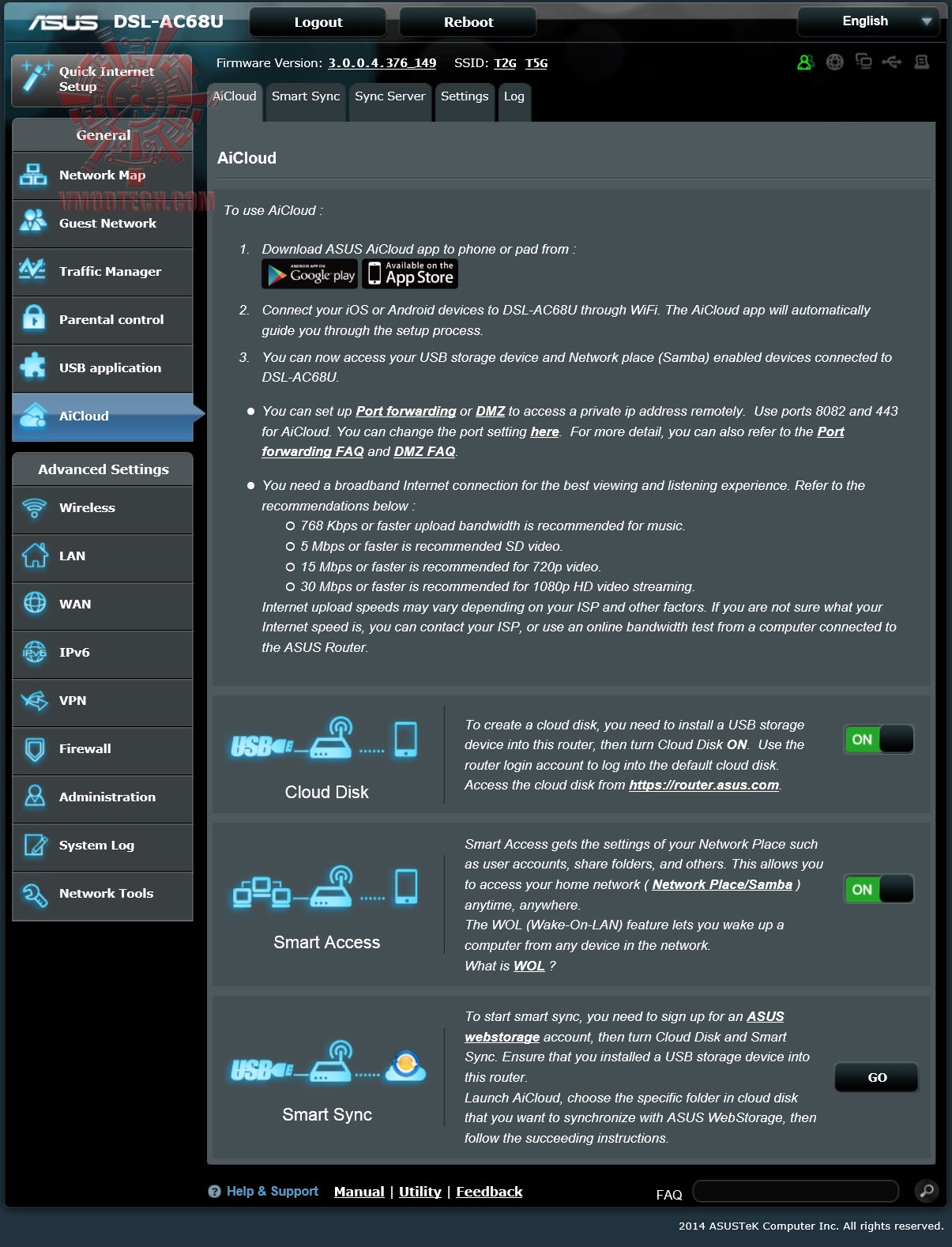952x1247 pixels.
Task: Open Traffic Manager menu item
Action: (x=103, y=271)
